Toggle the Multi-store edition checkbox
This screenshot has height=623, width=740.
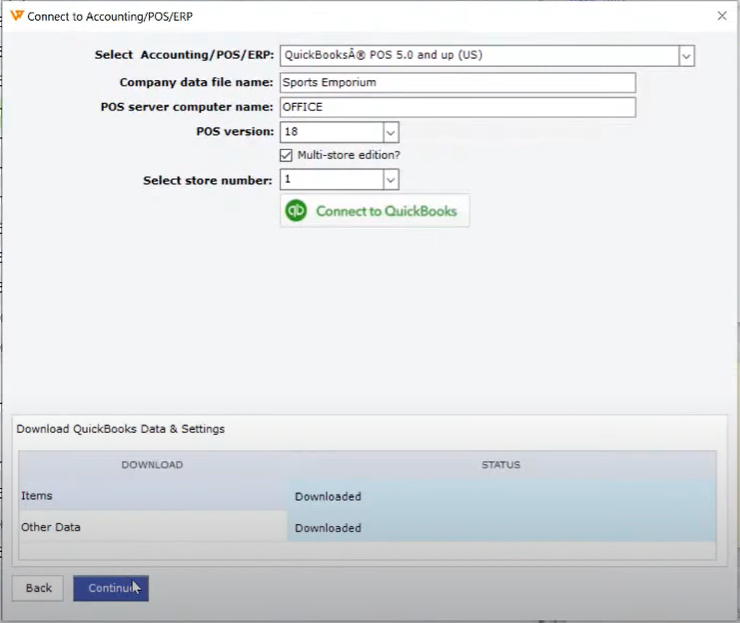286,155
